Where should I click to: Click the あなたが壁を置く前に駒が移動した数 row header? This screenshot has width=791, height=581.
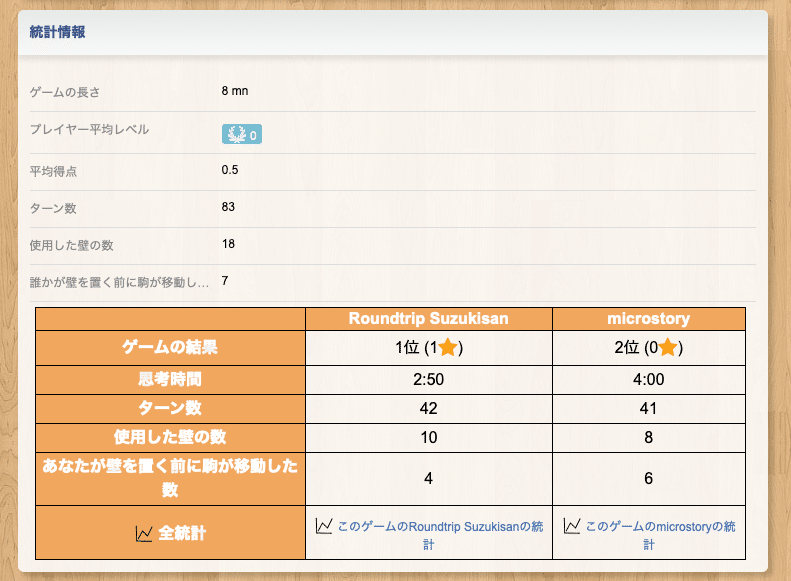coord(171,479)
